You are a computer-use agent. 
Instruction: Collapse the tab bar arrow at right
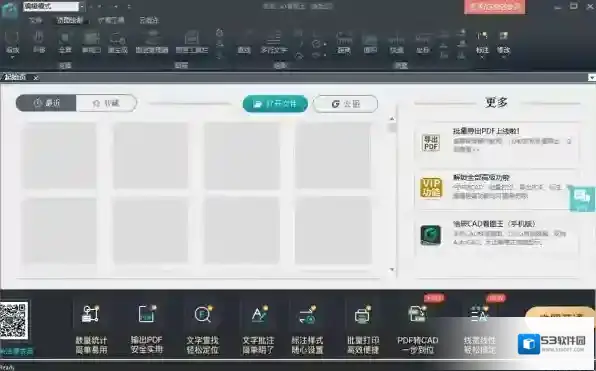click(x=591, y=78)
